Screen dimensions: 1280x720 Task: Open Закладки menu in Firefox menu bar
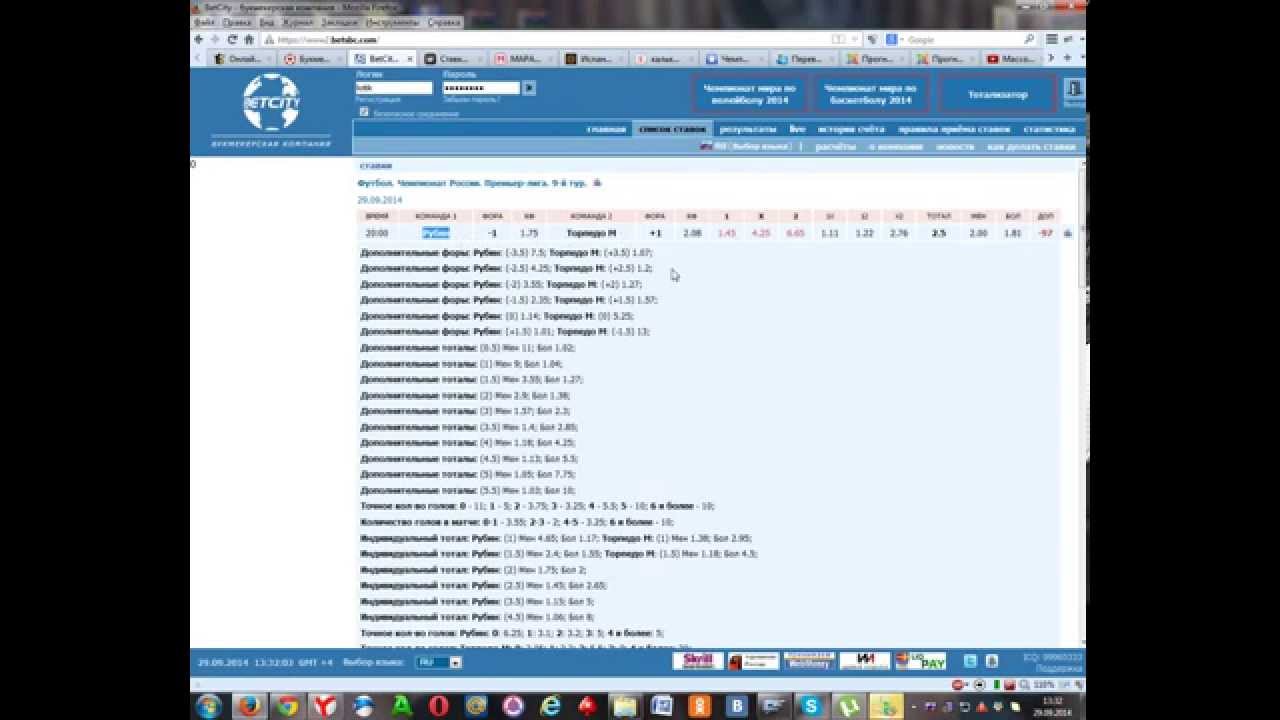340,21
